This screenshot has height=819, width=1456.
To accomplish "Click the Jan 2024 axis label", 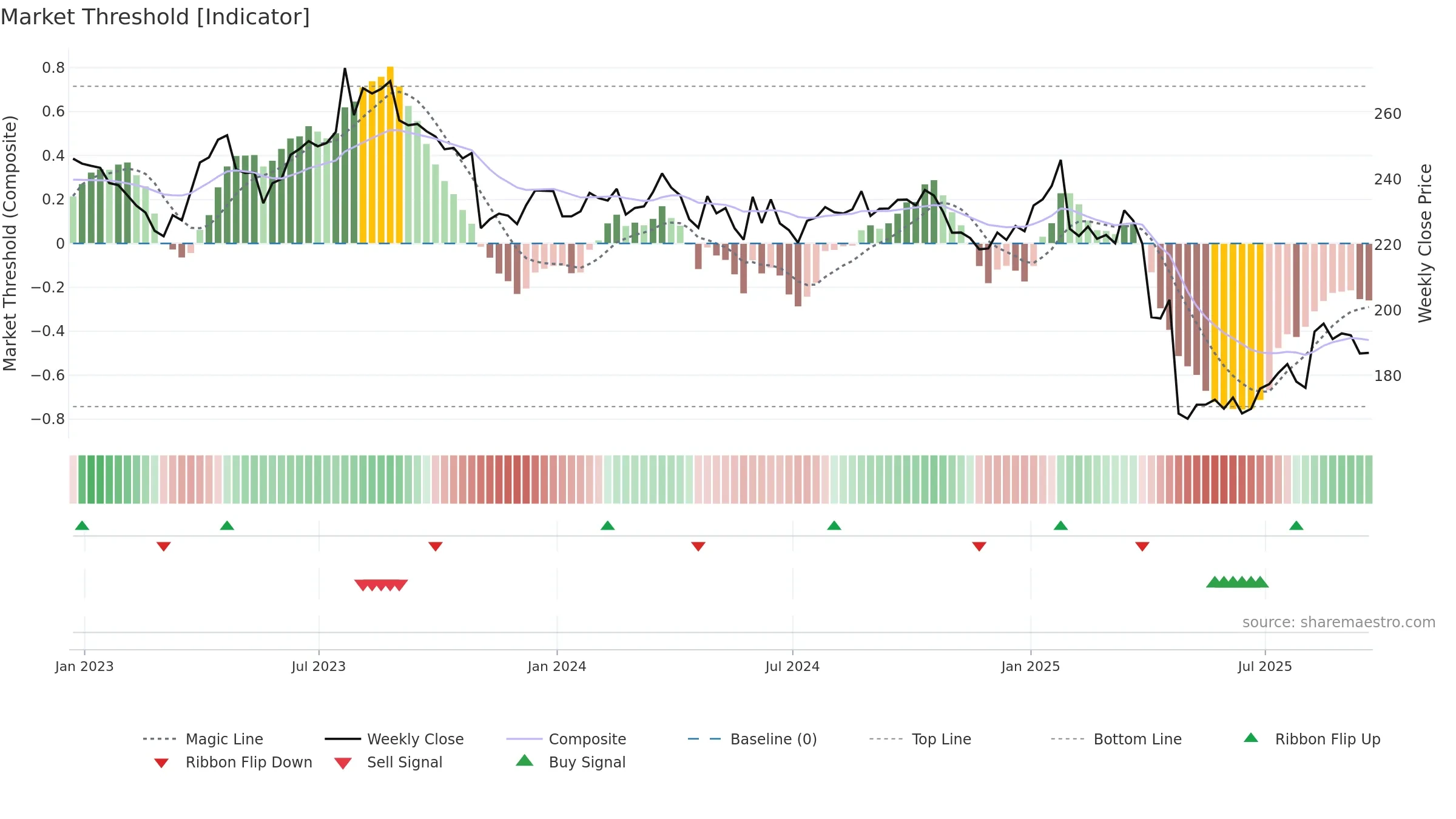I will [557, 667].
